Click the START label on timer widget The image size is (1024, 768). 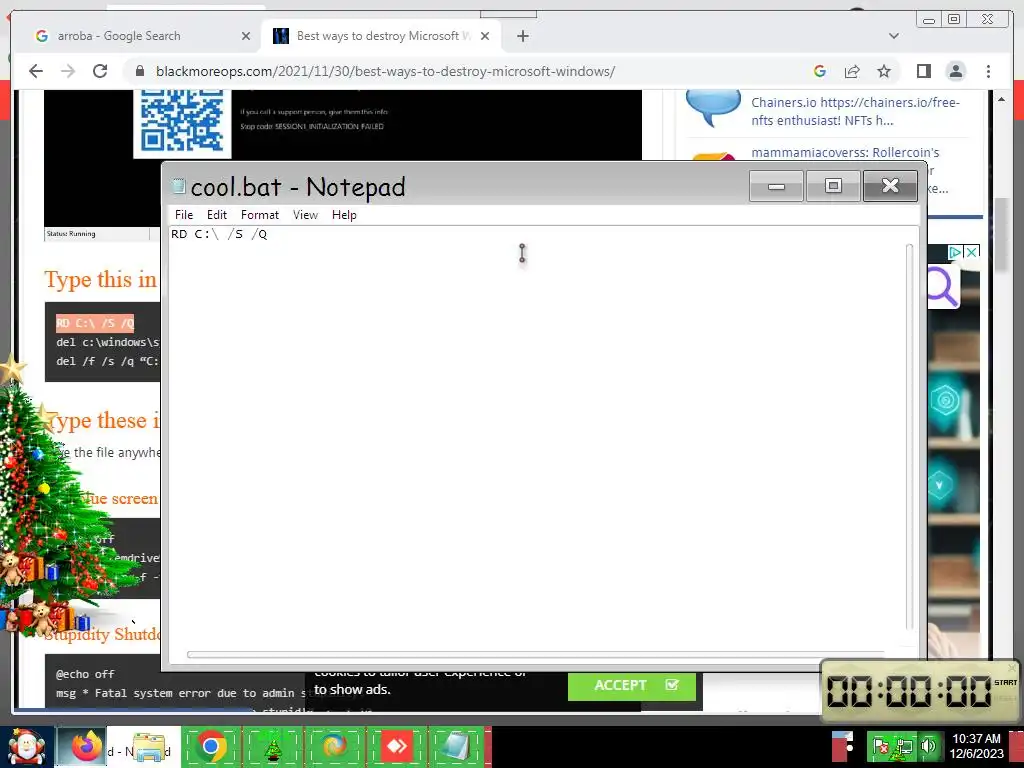point(1006,682)
